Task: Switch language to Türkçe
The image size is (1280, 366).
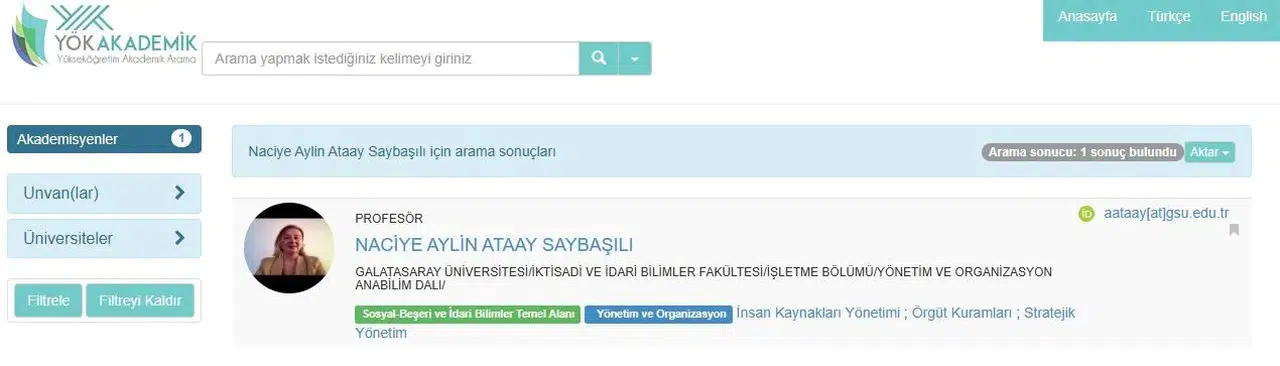Action: [x=1168, y=17]
